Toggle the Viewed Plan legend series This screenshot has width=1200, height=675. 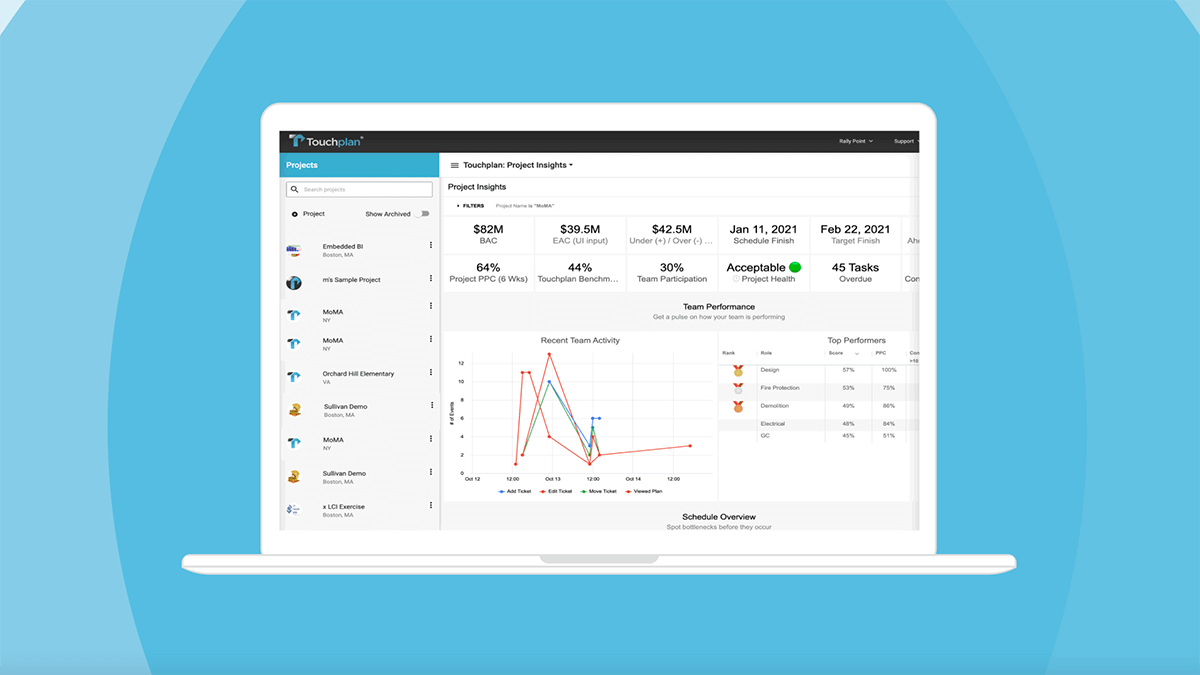point(646,491)
